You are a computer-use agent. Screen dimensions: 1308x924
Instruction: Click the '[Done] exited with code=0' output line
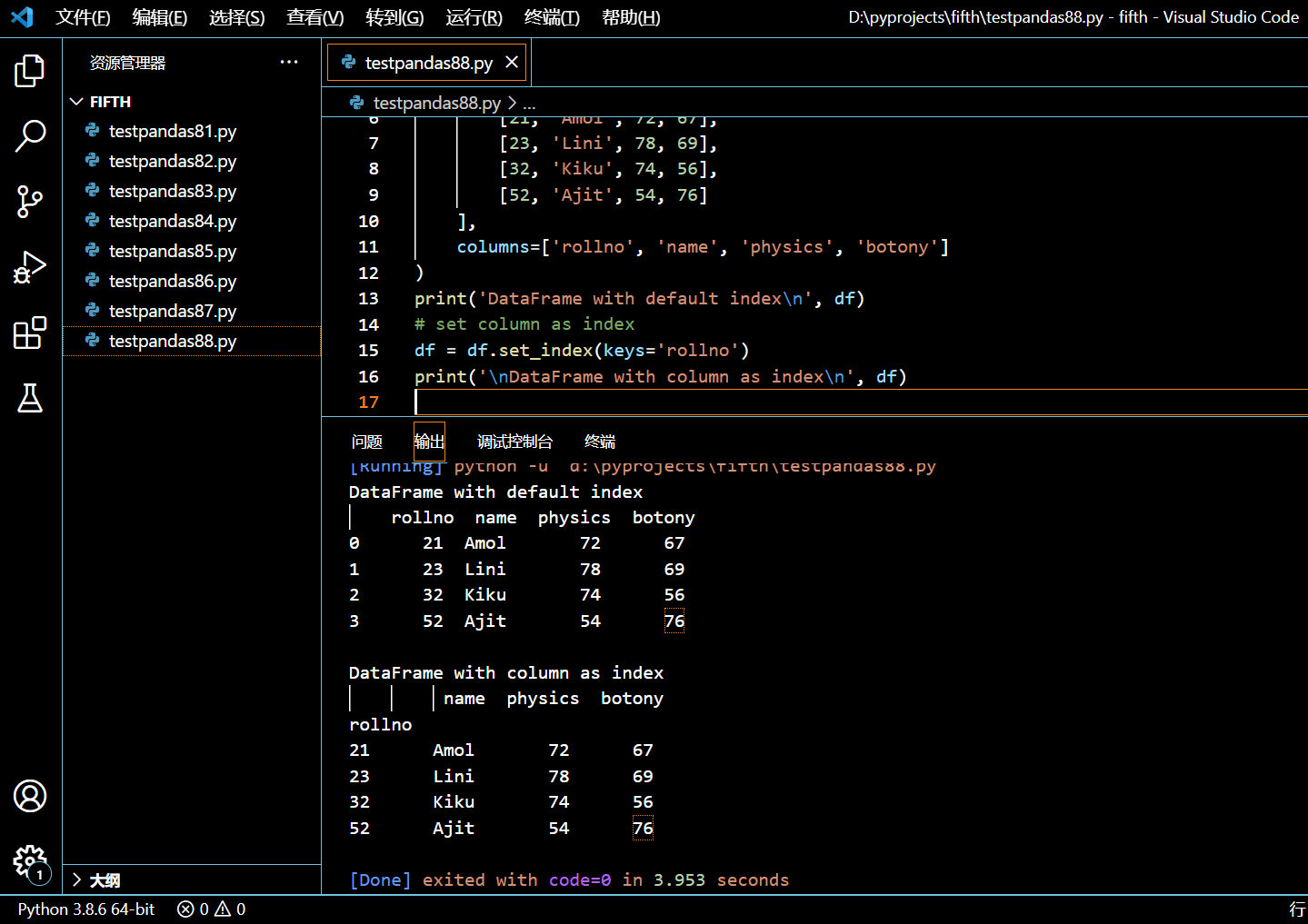tap(569, 879)
